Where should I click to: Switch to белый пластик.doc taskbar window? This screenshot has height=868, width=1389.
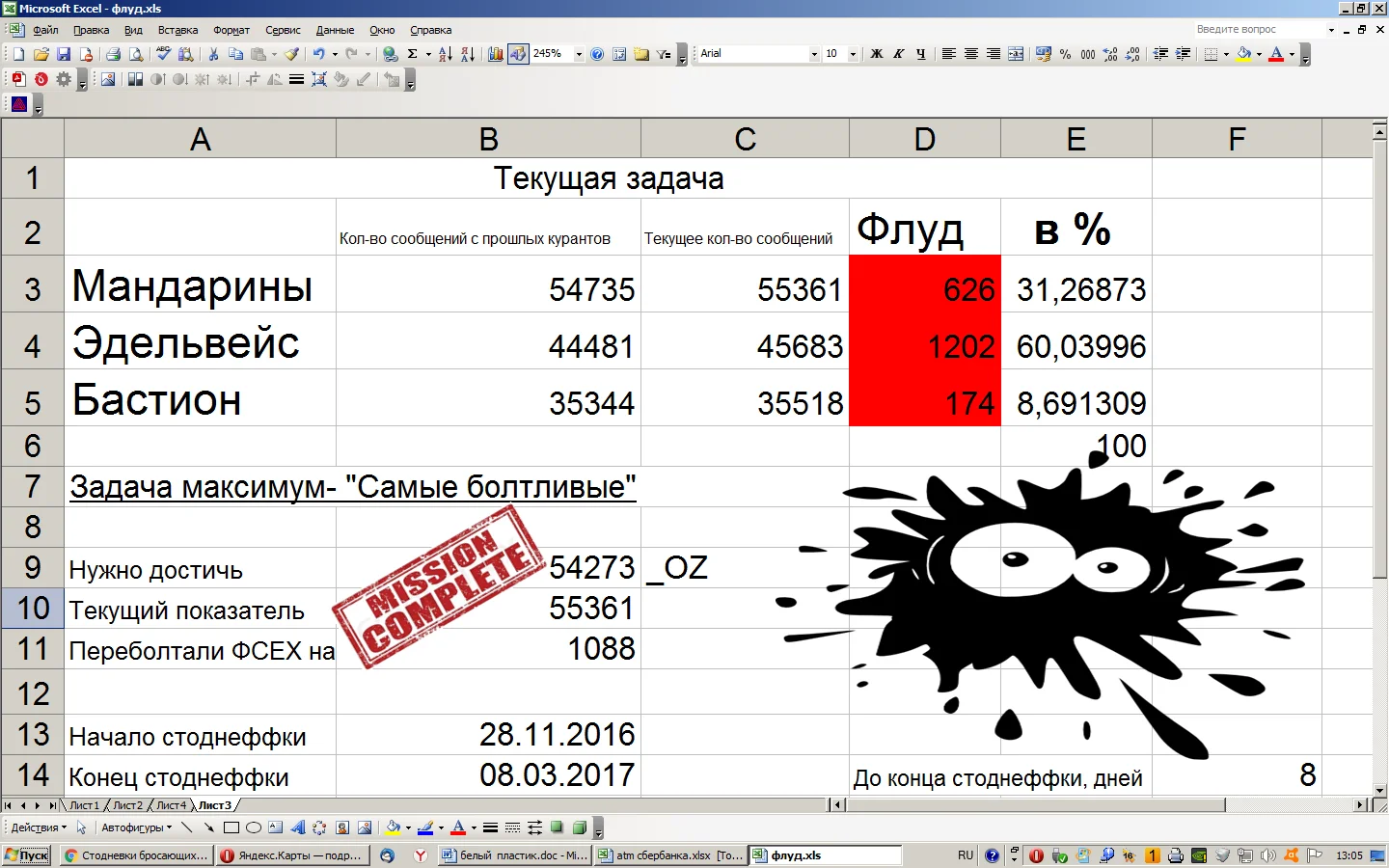513,855
